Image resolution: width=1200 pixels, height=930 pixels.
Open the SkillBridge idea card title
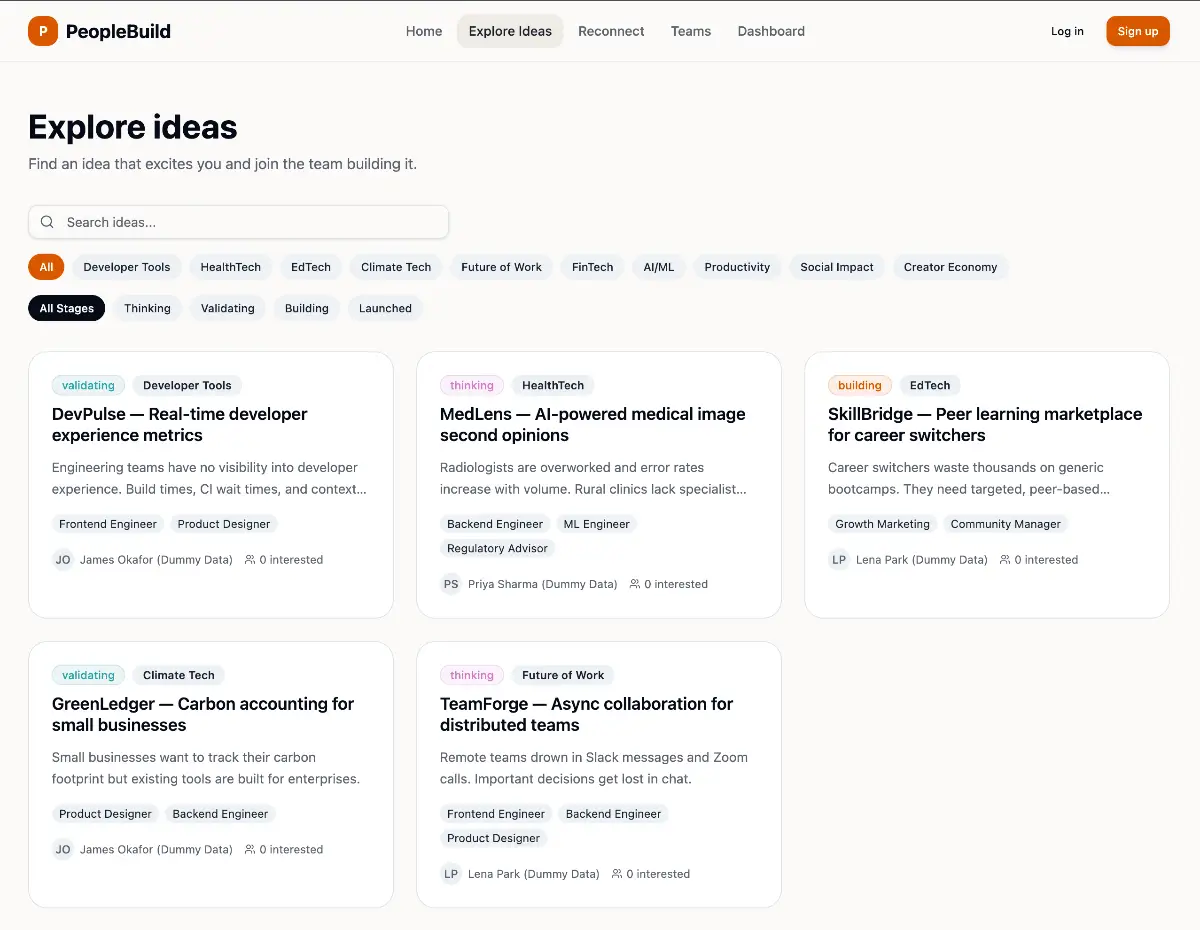(x=984, y=424)
